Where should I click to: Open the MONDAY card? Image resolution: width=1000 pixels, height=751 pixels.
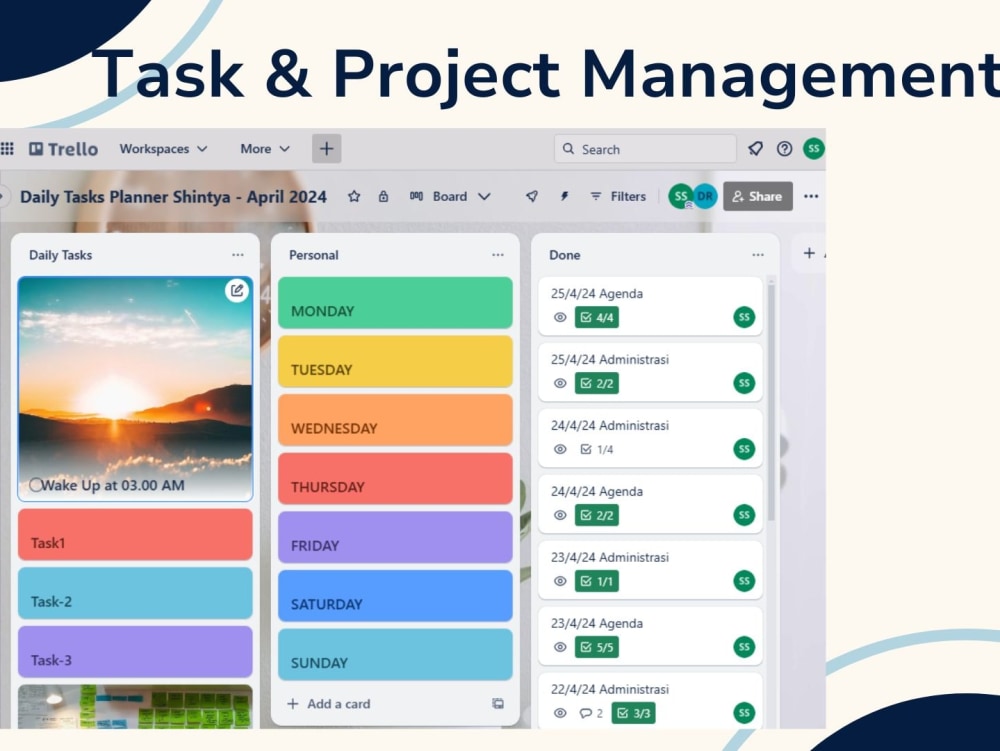pos(395,303)
